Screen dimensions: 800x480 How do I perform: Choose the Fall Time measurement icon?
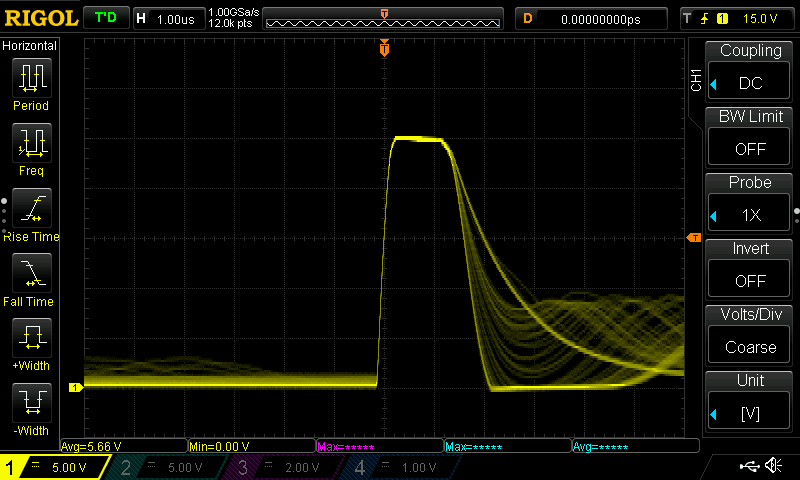coord(31,273)
